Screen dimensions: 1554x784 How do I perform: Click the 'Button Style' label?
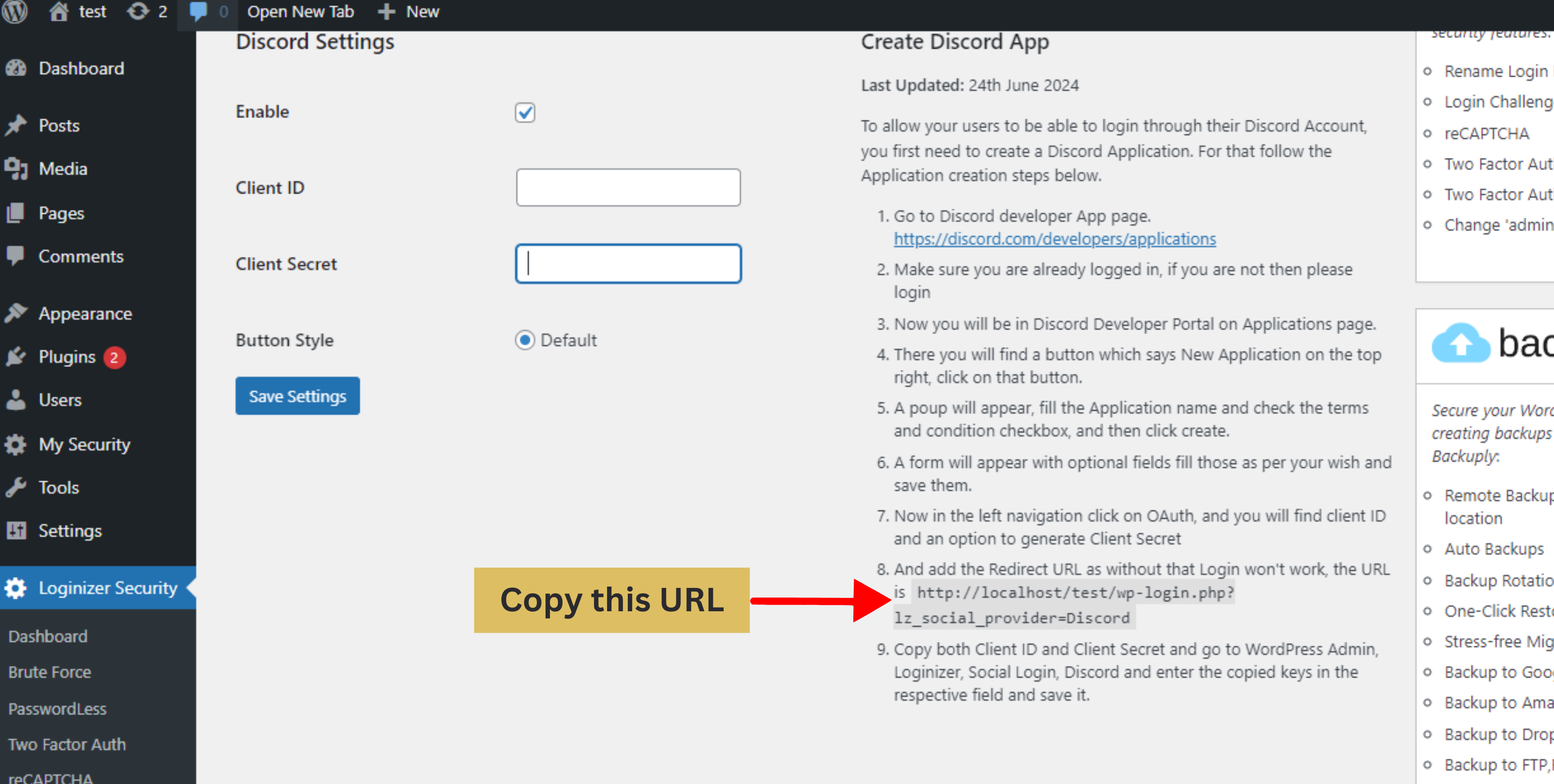[x=284, y=340]
